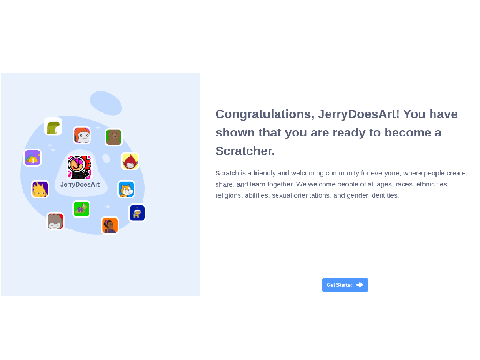Click the brown bear avatar
Screen dimensions: 480x360
[x=113, y=137]
